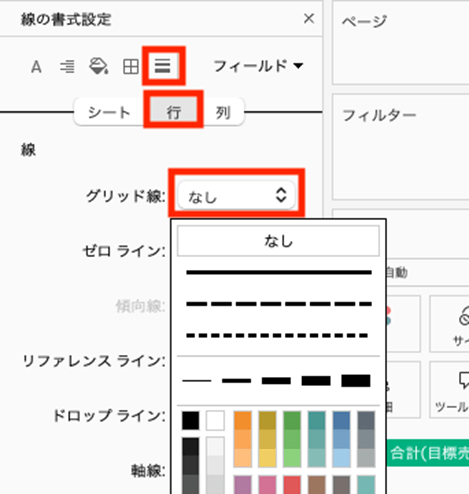
Task: Select the lines formatting icon
Action: coord(163,66)
